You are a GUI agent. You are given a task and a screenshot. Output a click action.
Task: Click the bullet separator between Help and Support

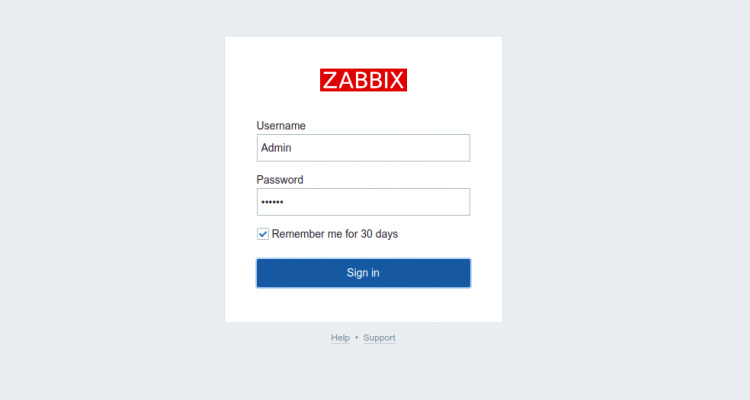point(356,338)
